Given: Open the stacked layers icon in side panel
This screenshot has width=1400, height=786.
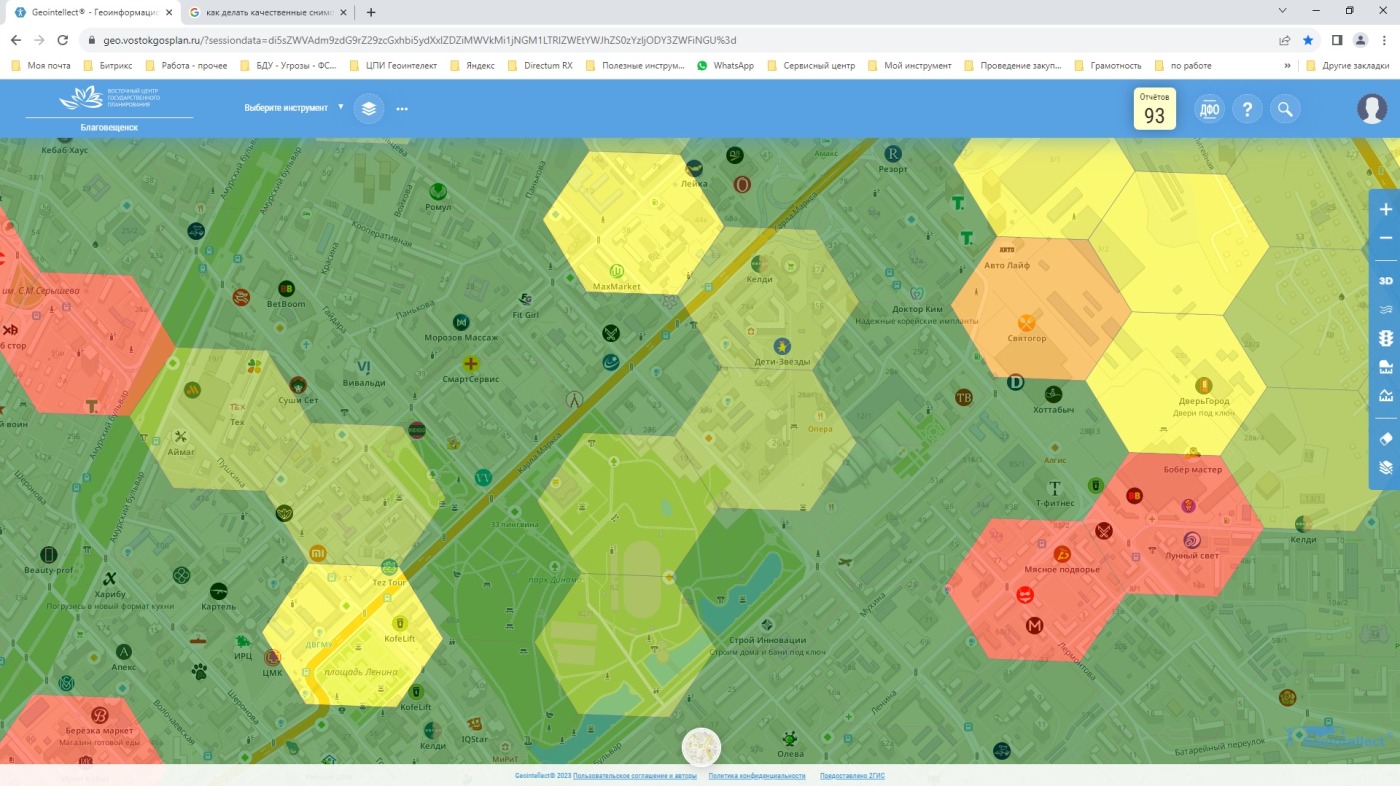Looking at the screenshot, I should click(1386, 467).
